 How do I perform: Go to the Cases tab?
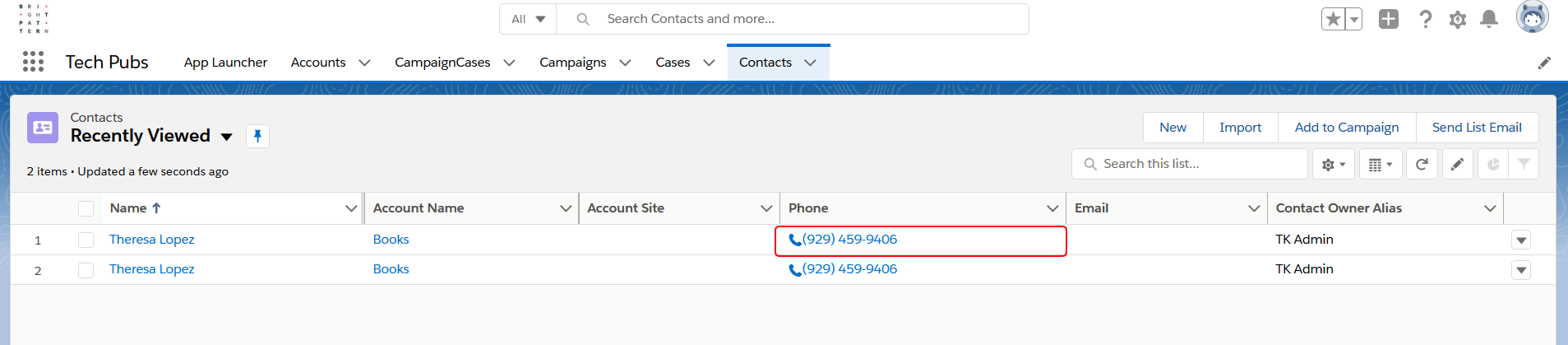[673, 63]
